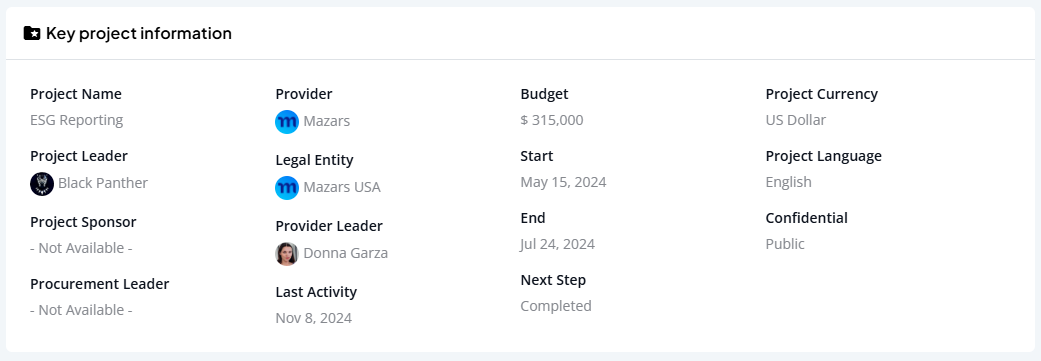Open provider leader Donna Garza's profile

tap(346, 253)
